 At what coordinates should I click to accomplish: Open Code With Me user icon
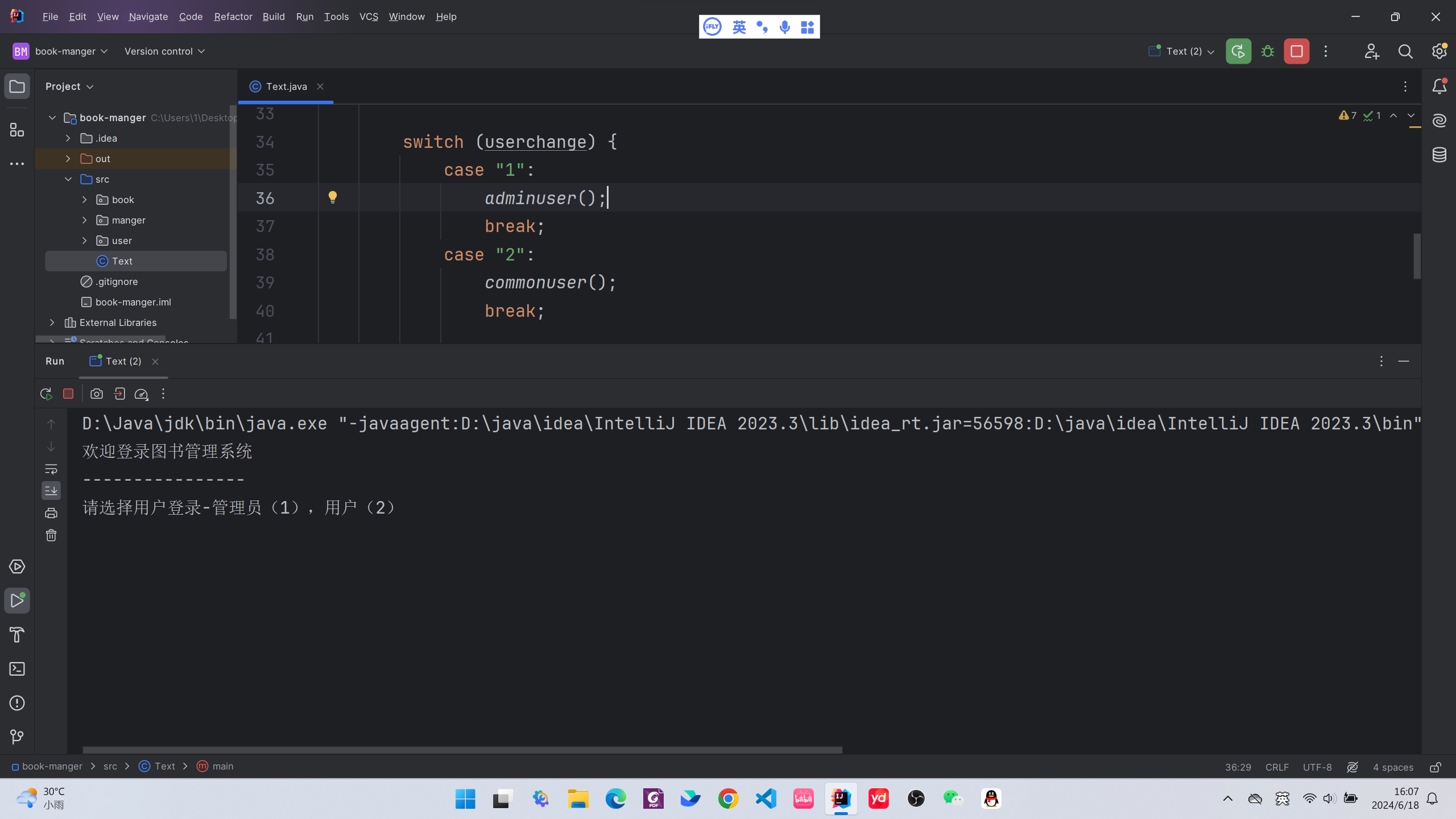[1371, 51]
